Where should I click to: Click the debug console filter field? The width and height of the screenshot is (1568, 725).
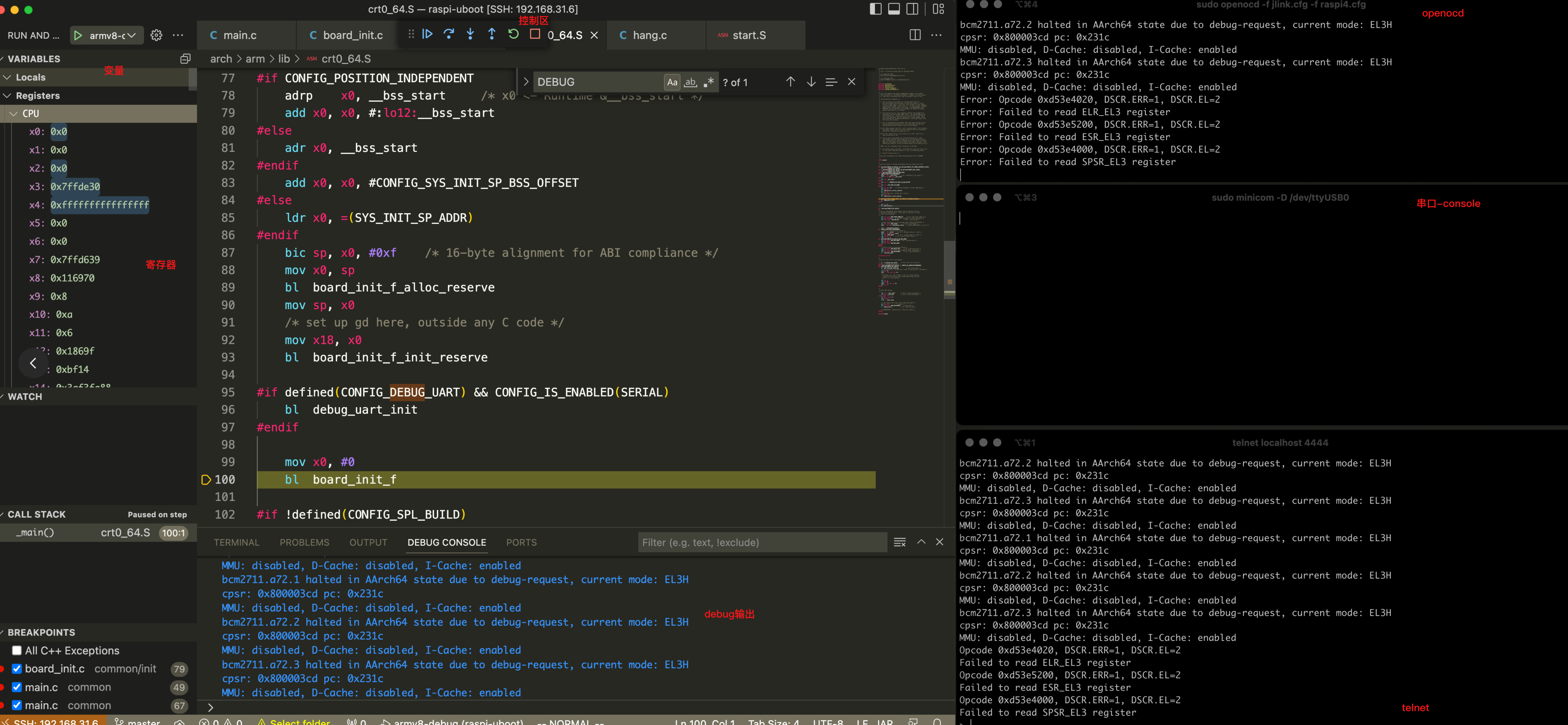click(761, 542)
